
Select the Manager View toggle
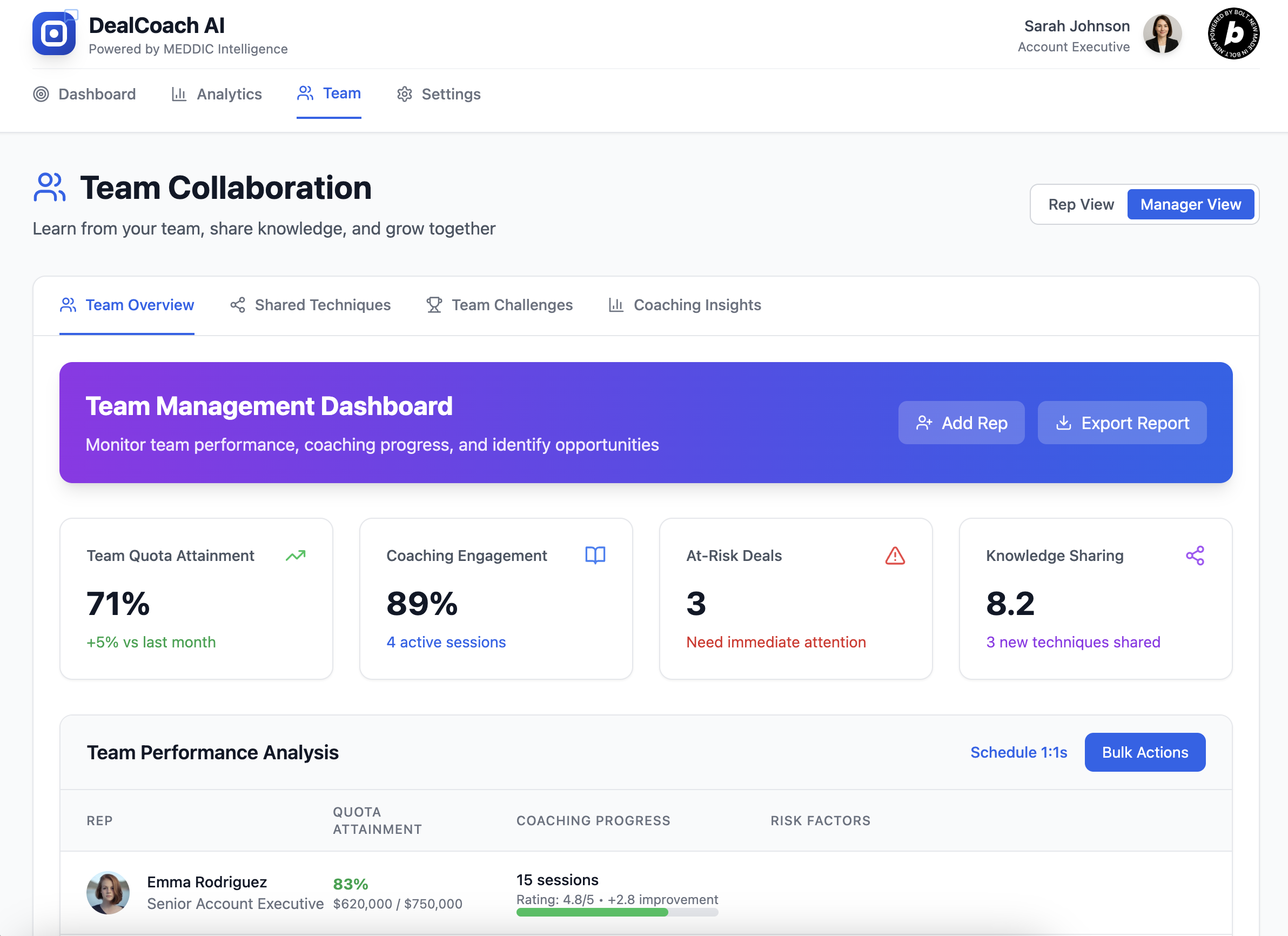point(1190,204)
